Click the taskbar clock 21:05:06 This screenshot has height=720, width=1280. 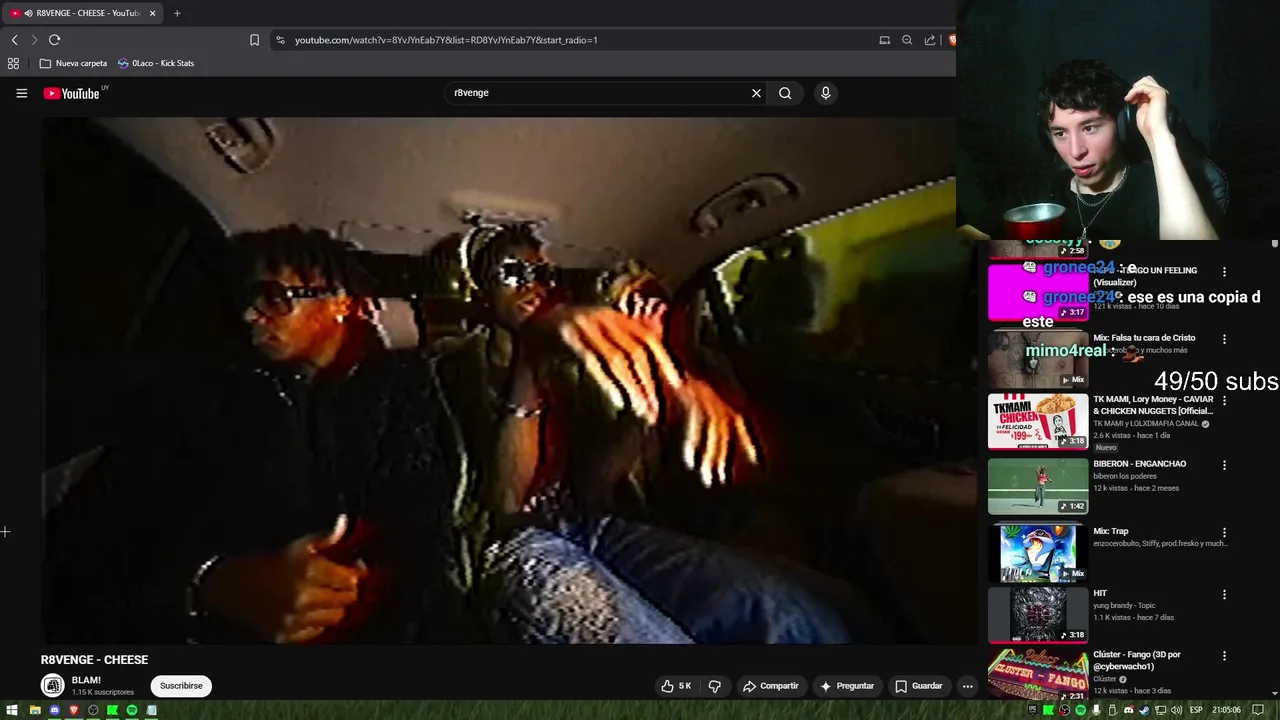click(1227, 710)
